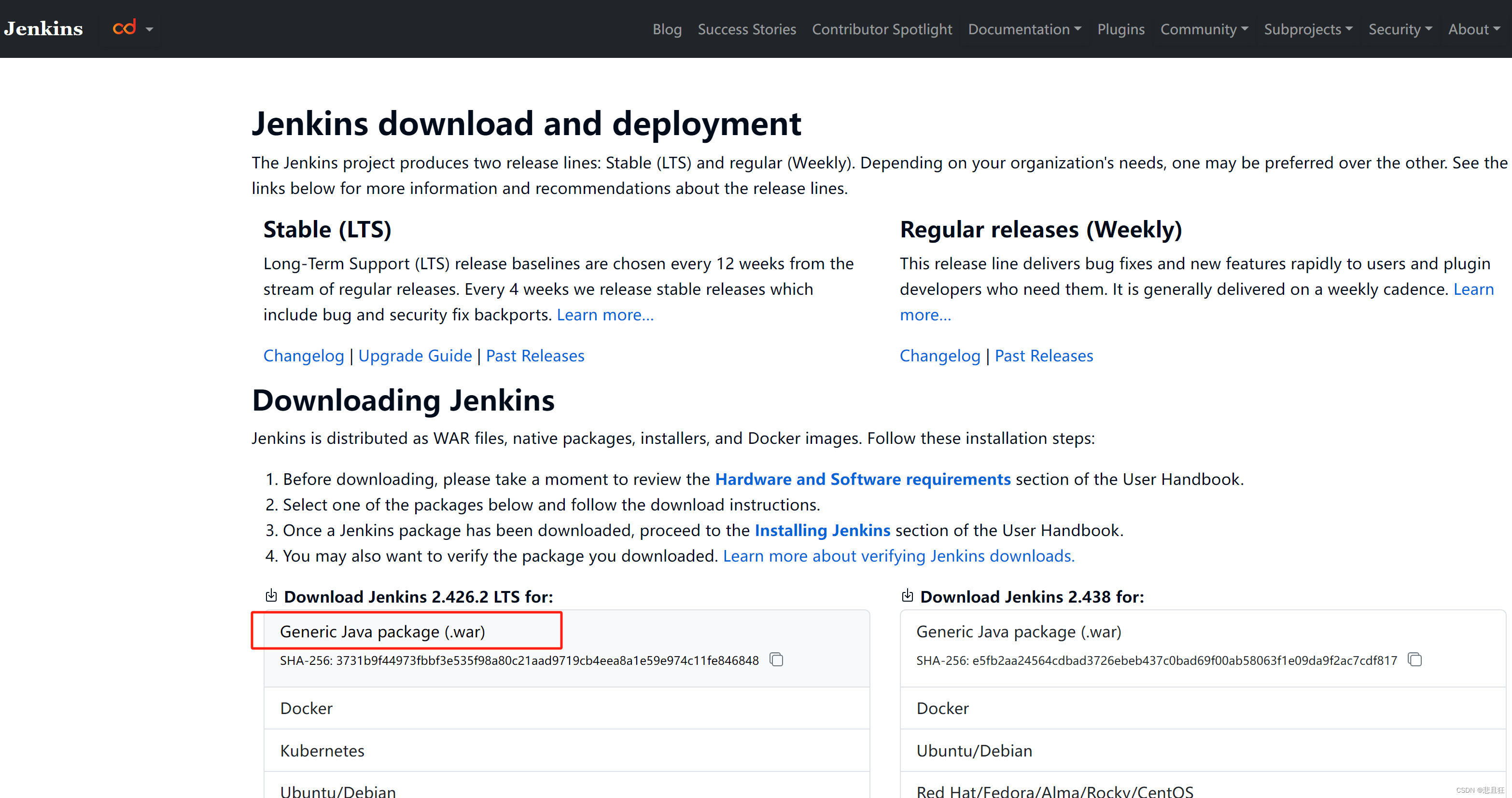
Task: Open the Upgrade Guide link
Action: point(415,356)
